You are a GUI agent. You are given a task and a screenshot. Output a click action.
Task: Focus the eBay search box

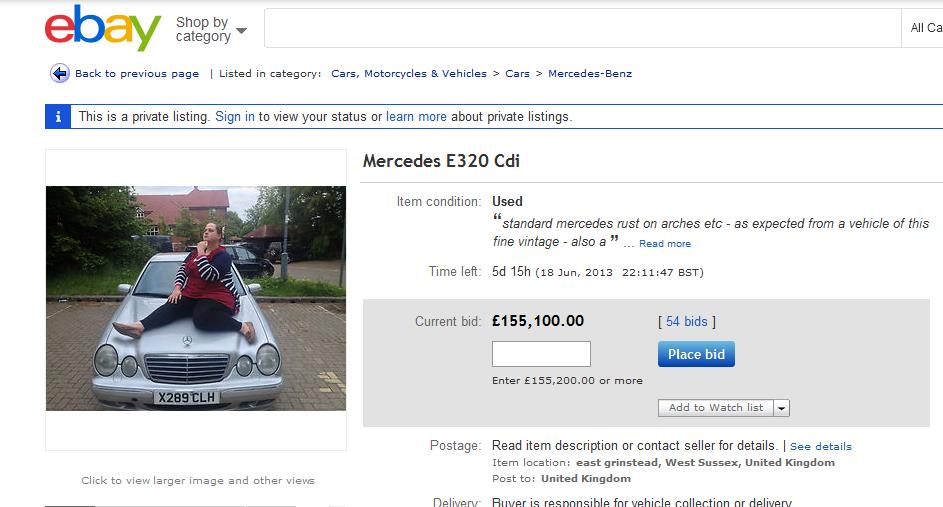point(582,28)
